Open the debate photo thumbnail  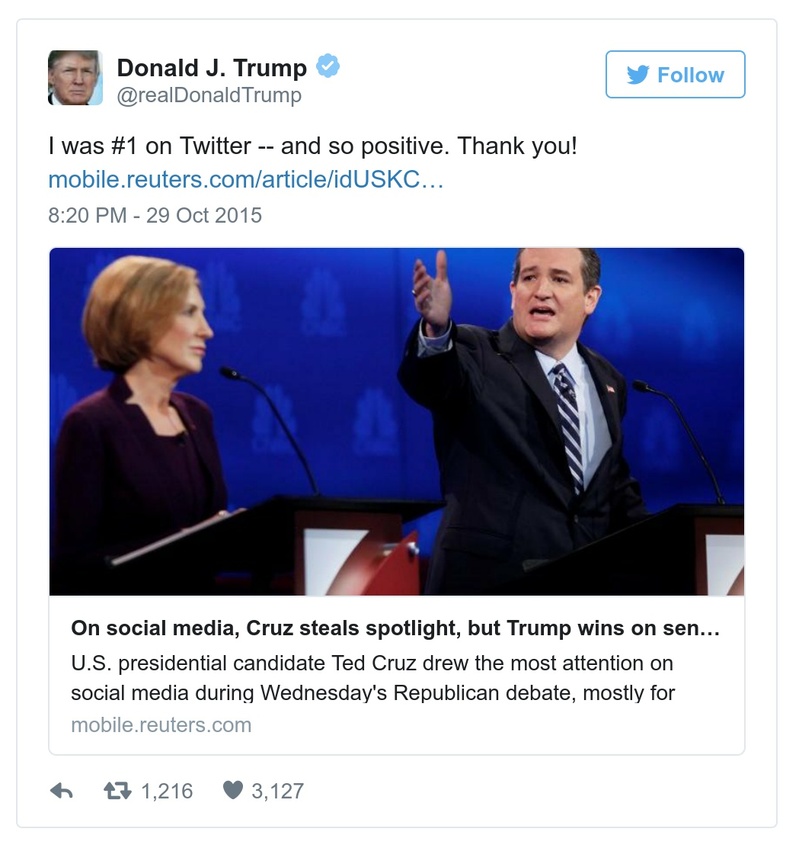click(x=400, y=420)
